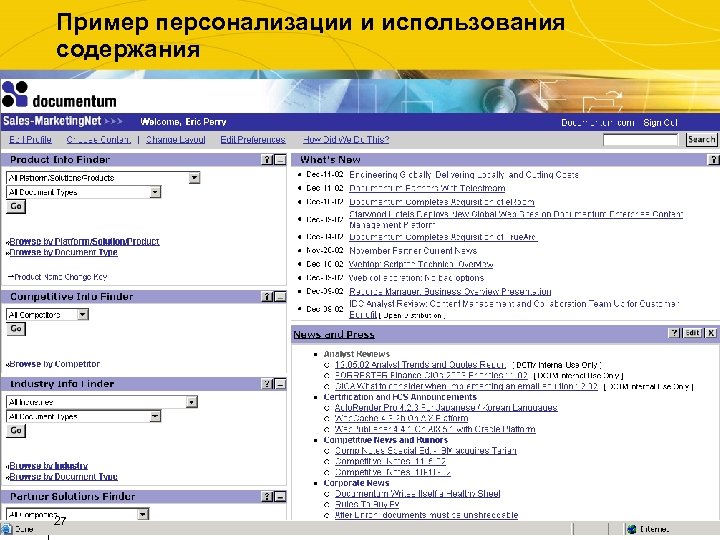Click the Internet zone icon in status bar

(632, 529)
